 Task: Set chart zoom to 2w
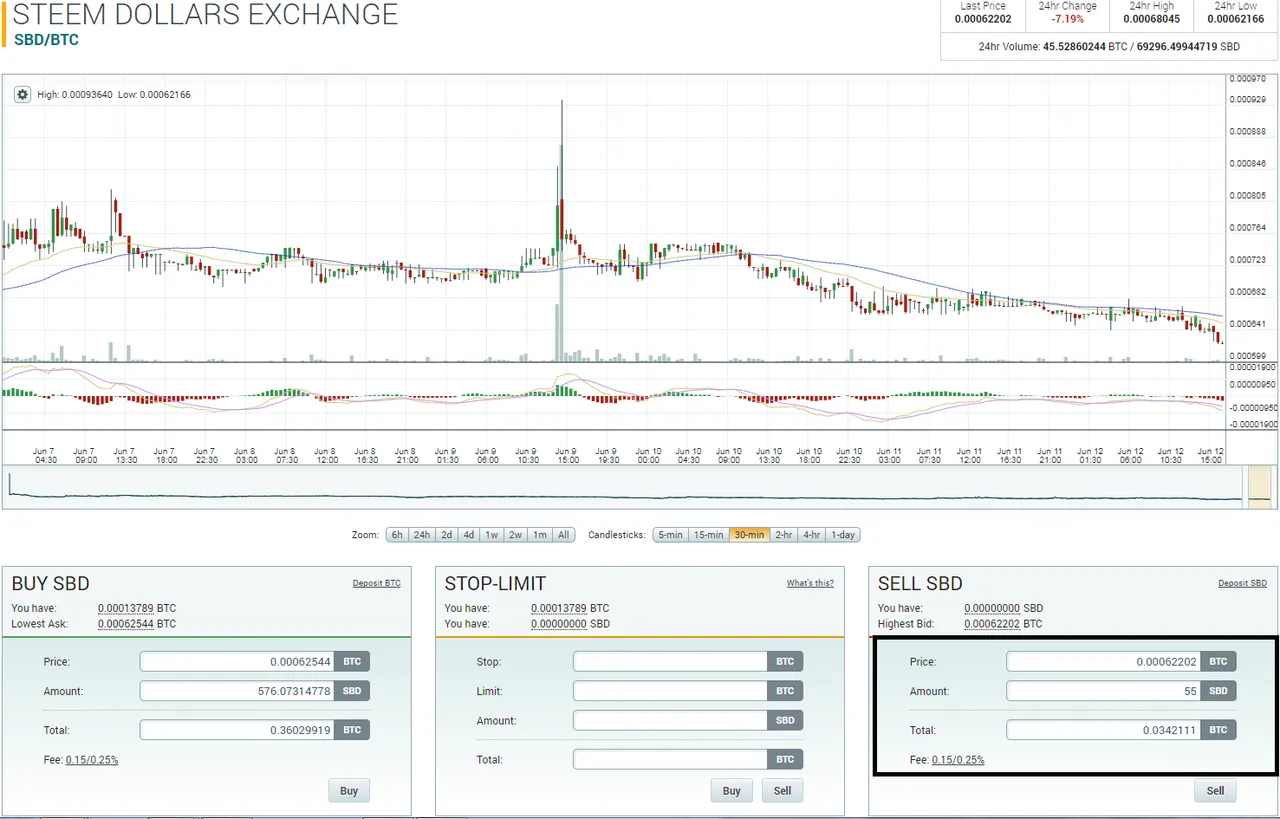coord(516,535)
